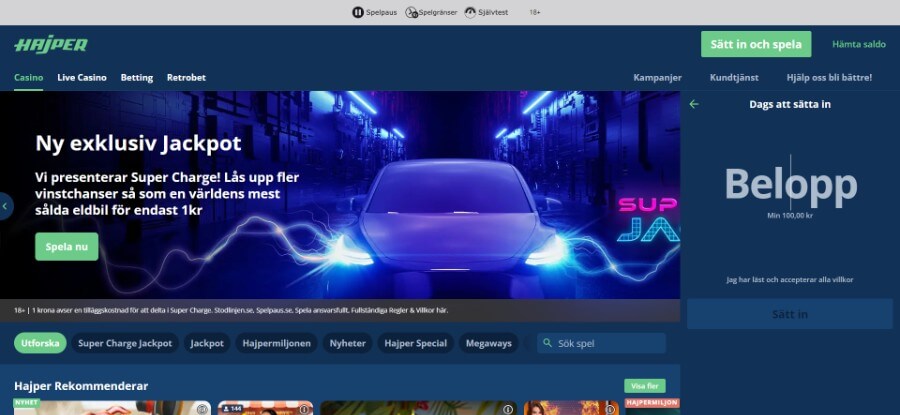The height and width of the screenshot is (415, 900).
Task: Click Självtest text link in top bar
Action: pos(493,12)
